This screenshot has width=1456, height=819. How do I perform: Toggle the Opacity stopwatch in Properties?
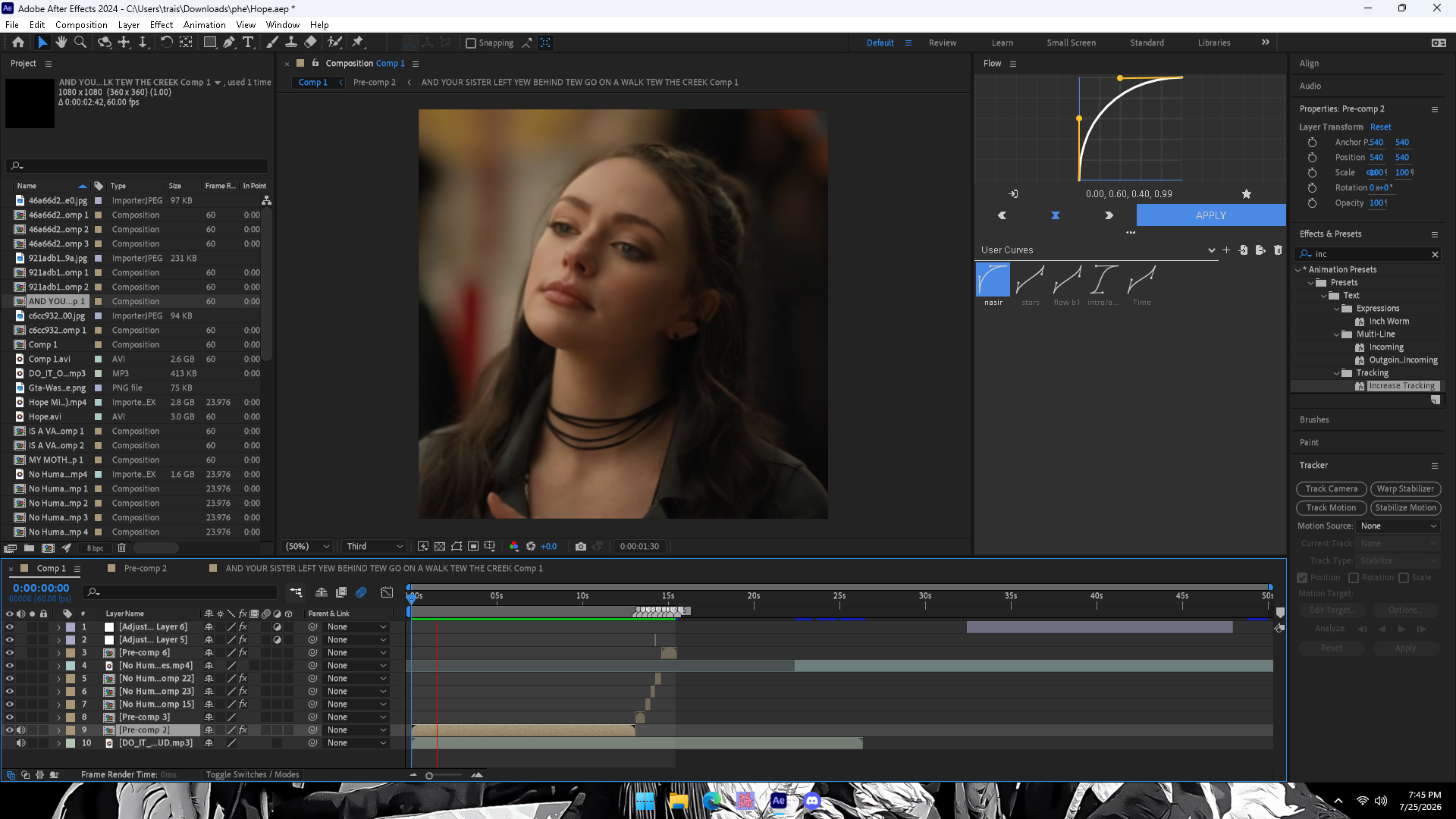click(1312, 203)
